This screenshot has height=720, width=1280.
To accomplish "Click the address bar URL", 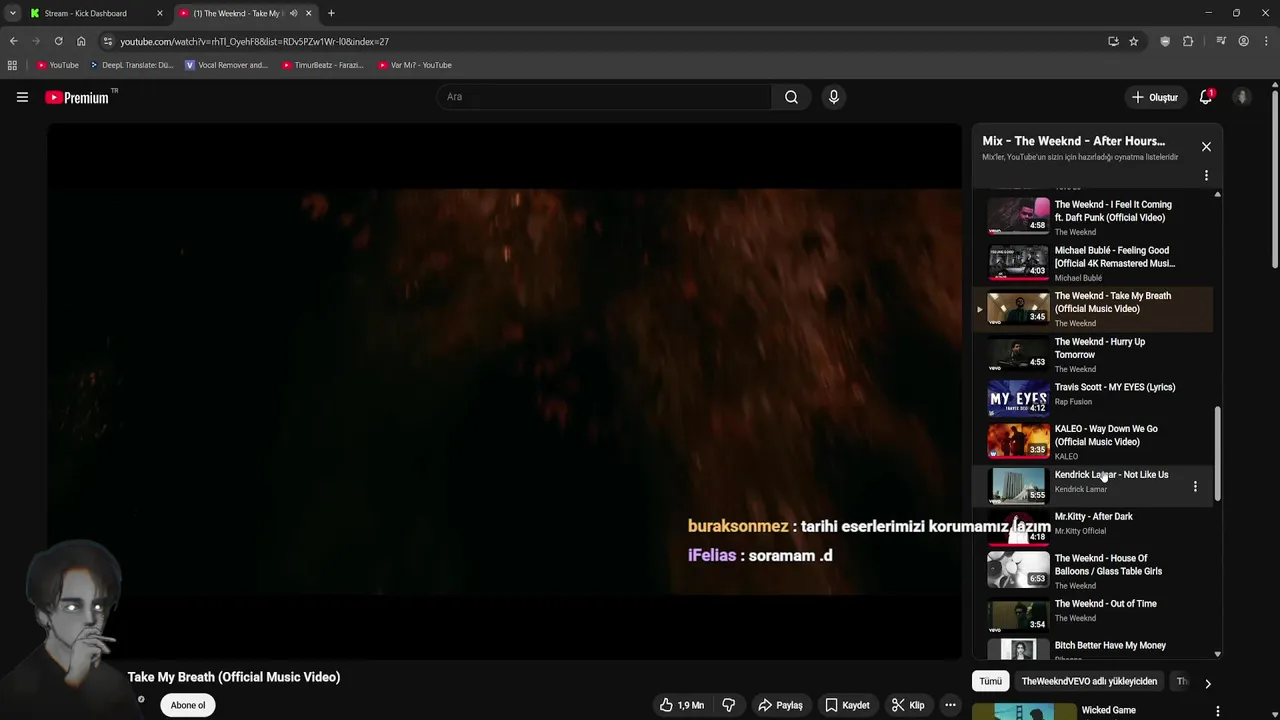I will (x=255, y=42).
